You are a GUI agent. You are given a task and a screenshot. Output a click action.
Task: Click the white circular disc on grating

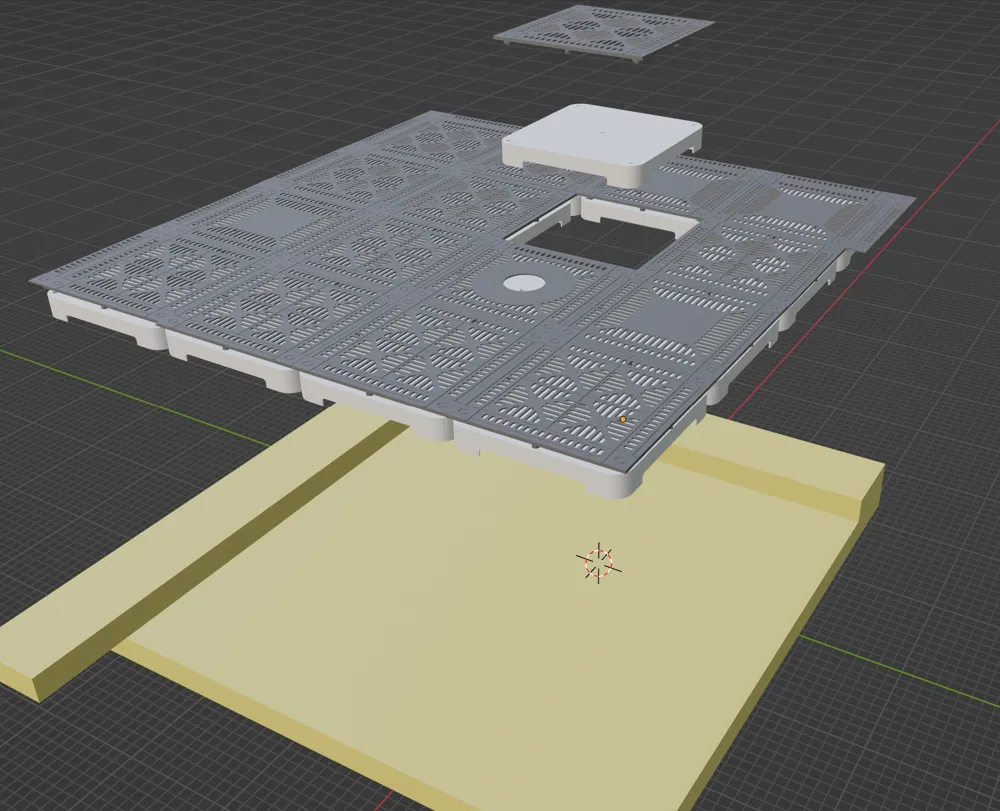coord(524,284)
